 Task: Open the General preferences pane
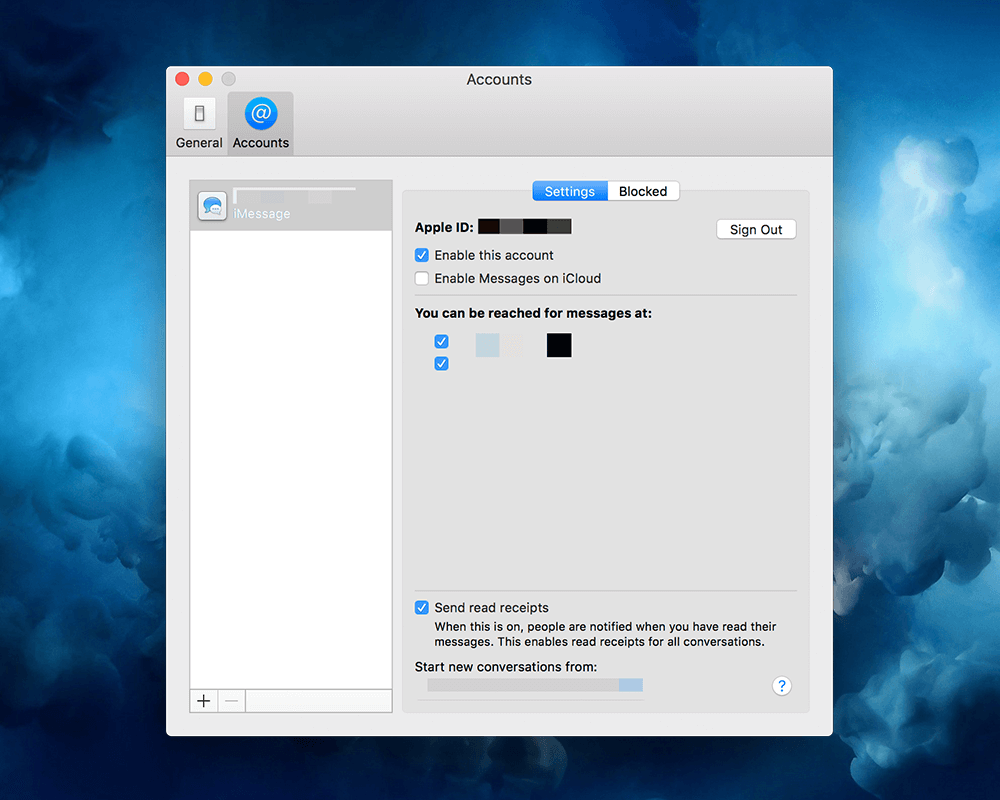click(199, 124)
